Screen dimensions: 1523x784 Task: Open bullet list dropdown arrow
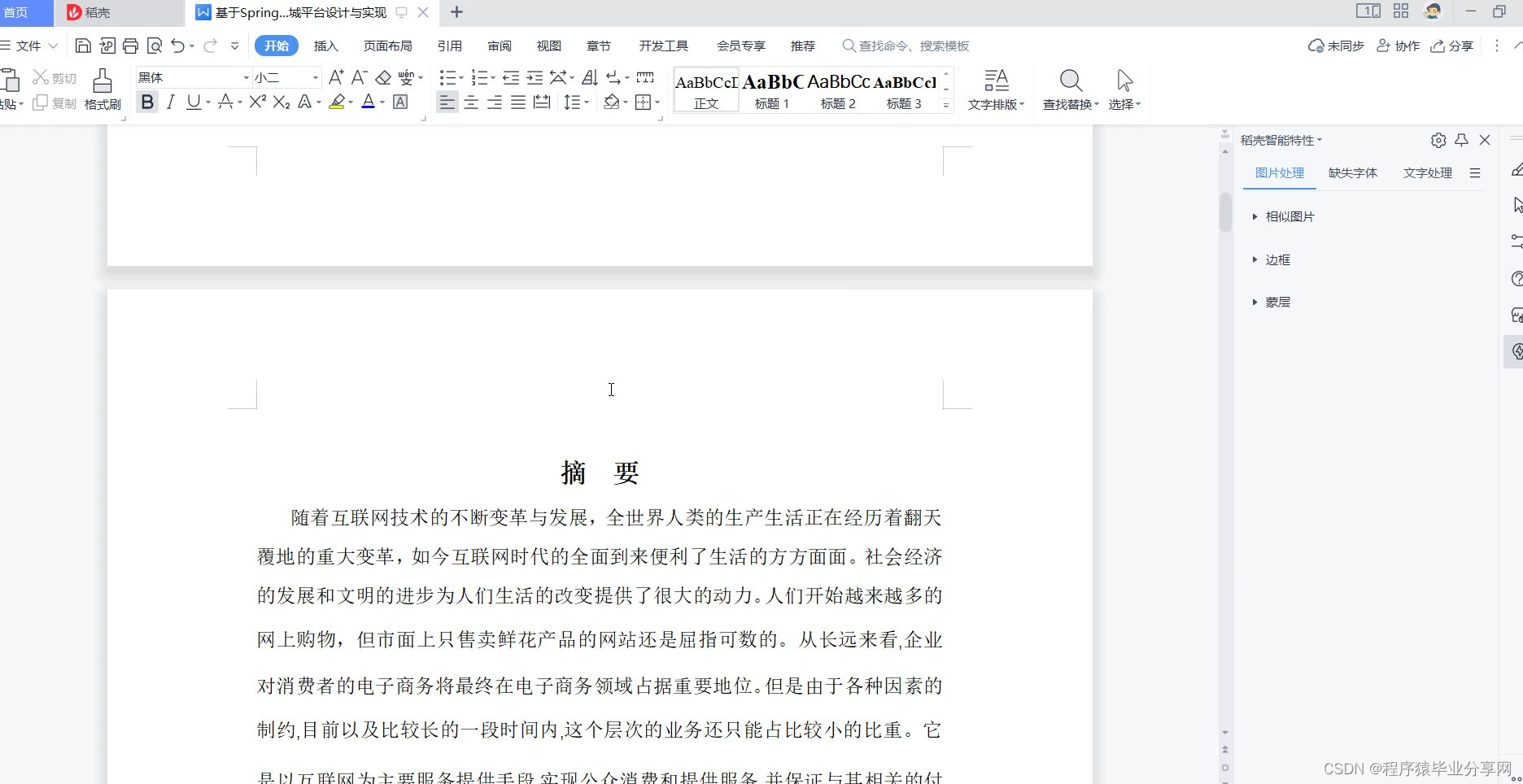click(461, 78)
